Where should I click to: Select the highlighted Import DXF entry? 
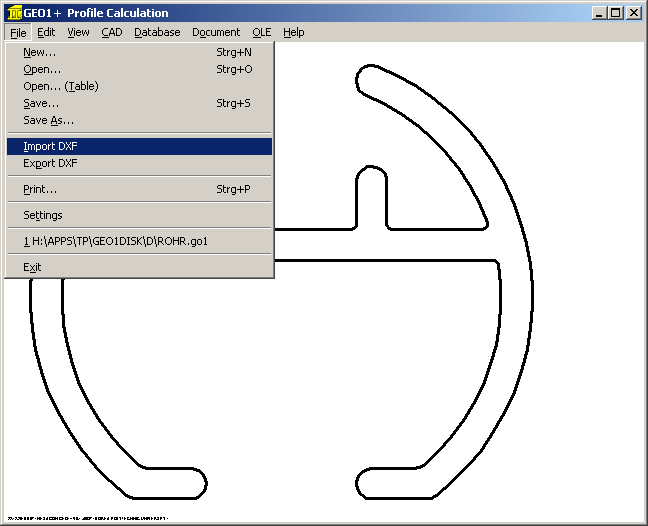coord(50,146)
